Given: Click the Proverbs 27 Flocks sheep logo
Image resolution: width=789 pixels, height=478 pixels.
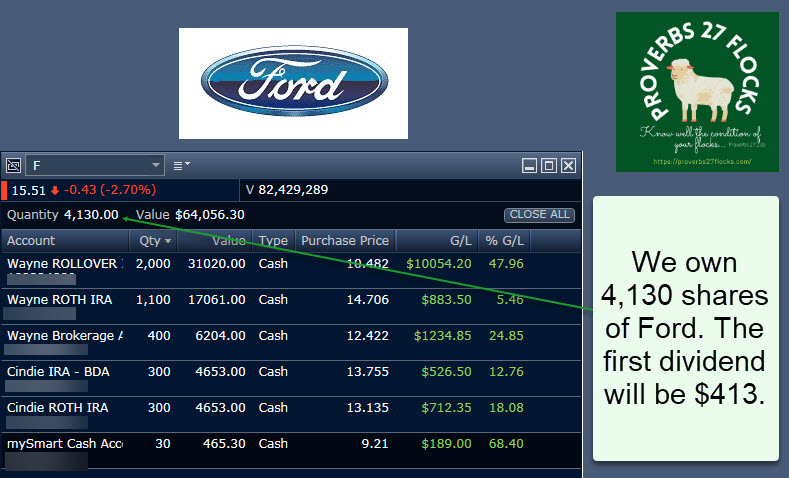Looking at the screenshot, I should [697, 91].
